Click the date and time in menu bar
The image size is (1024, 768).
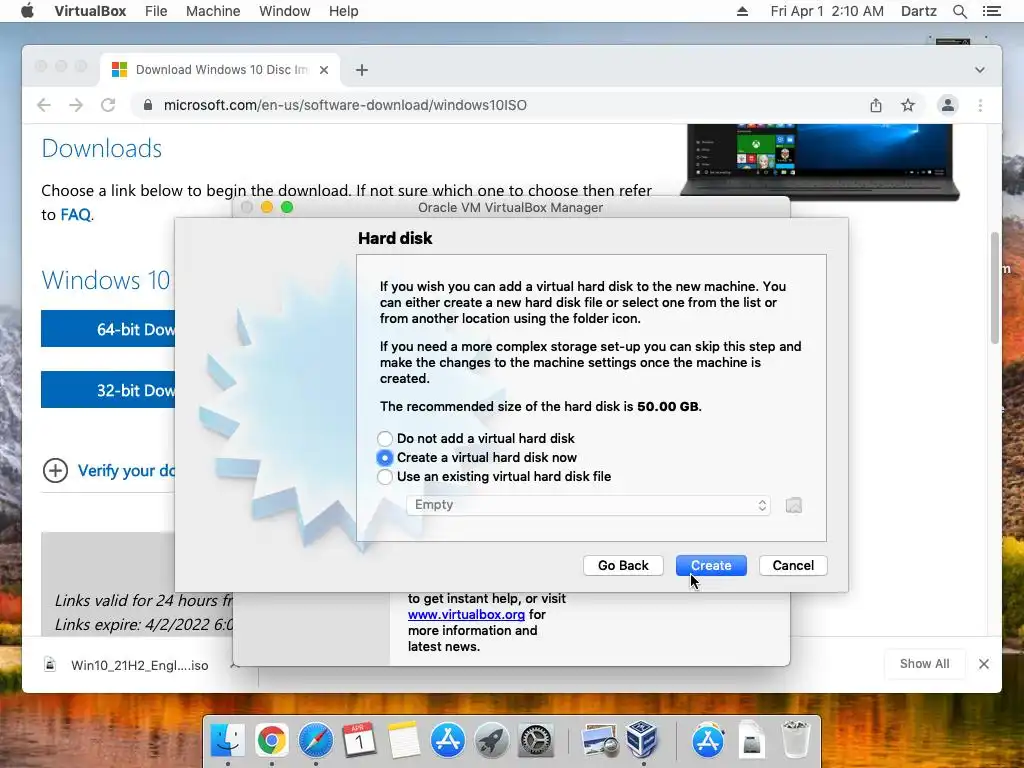(827, 11)
